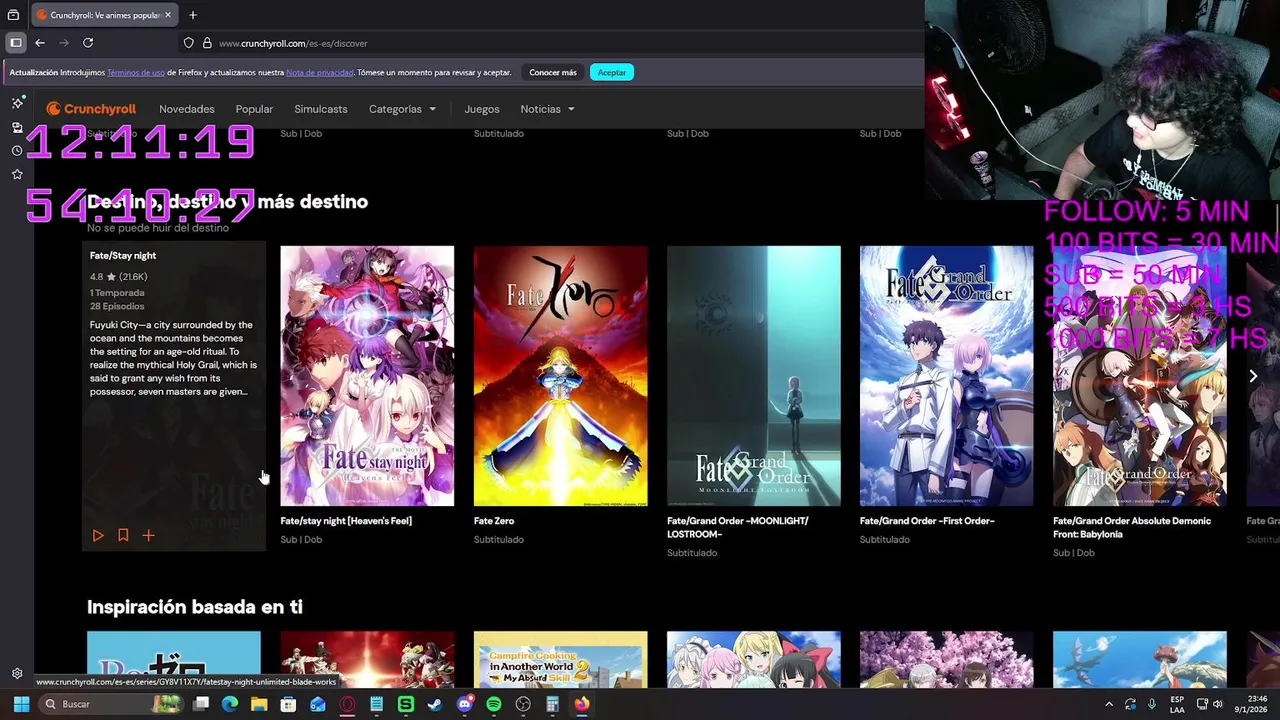
Task: Open bookmarks star icon in Firefox sidebar
Action: click(x=17, y=174)
